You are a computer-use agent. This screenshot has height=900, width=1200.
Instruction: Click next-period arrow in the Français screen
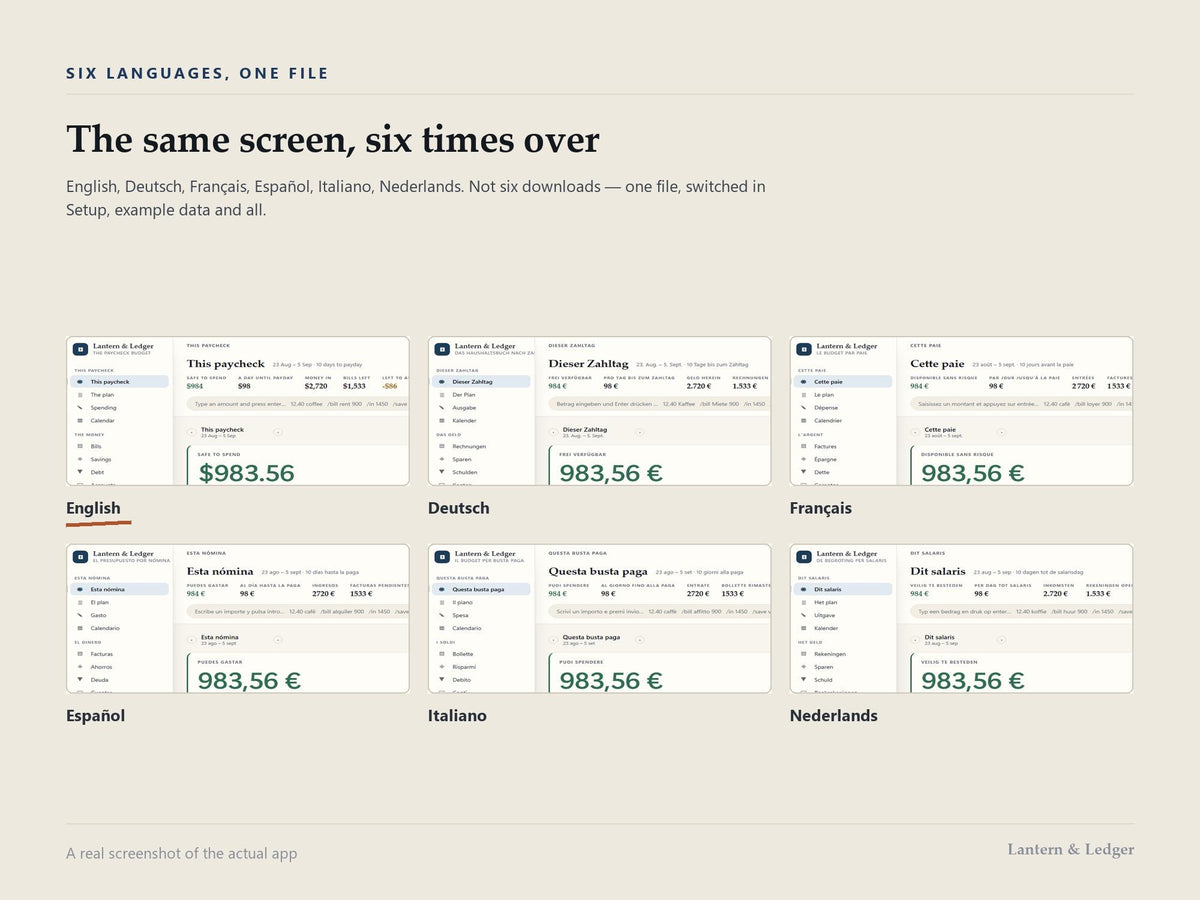(1002, 432)
